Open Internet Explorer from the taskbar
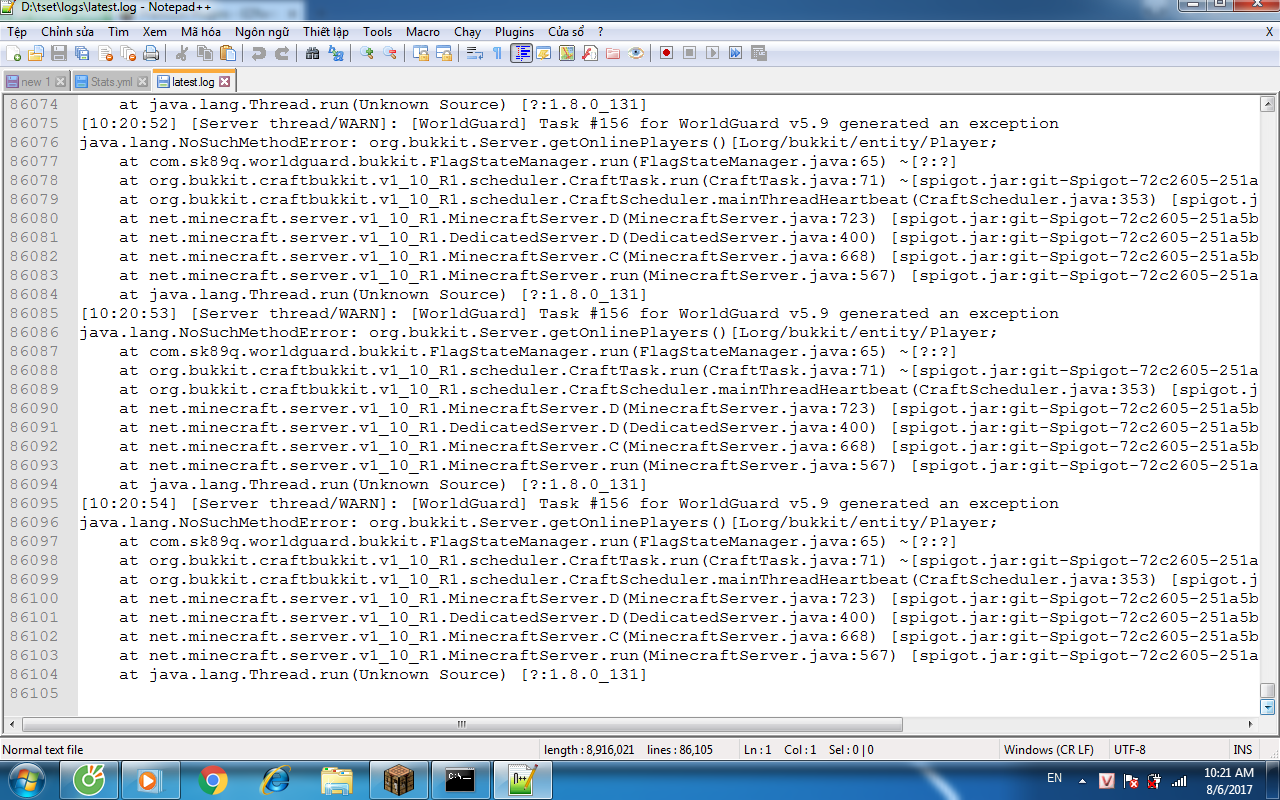1280x800 pixels. point(275,779)
